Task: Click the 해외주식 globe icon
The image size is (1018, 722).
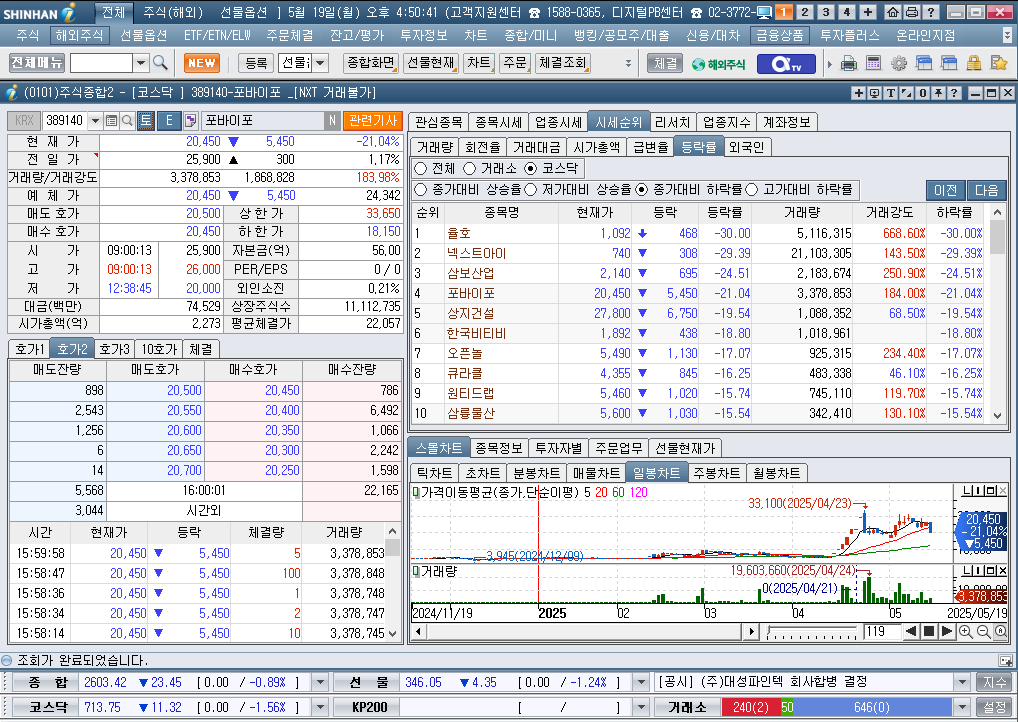Action: click(x=718, y=64)
